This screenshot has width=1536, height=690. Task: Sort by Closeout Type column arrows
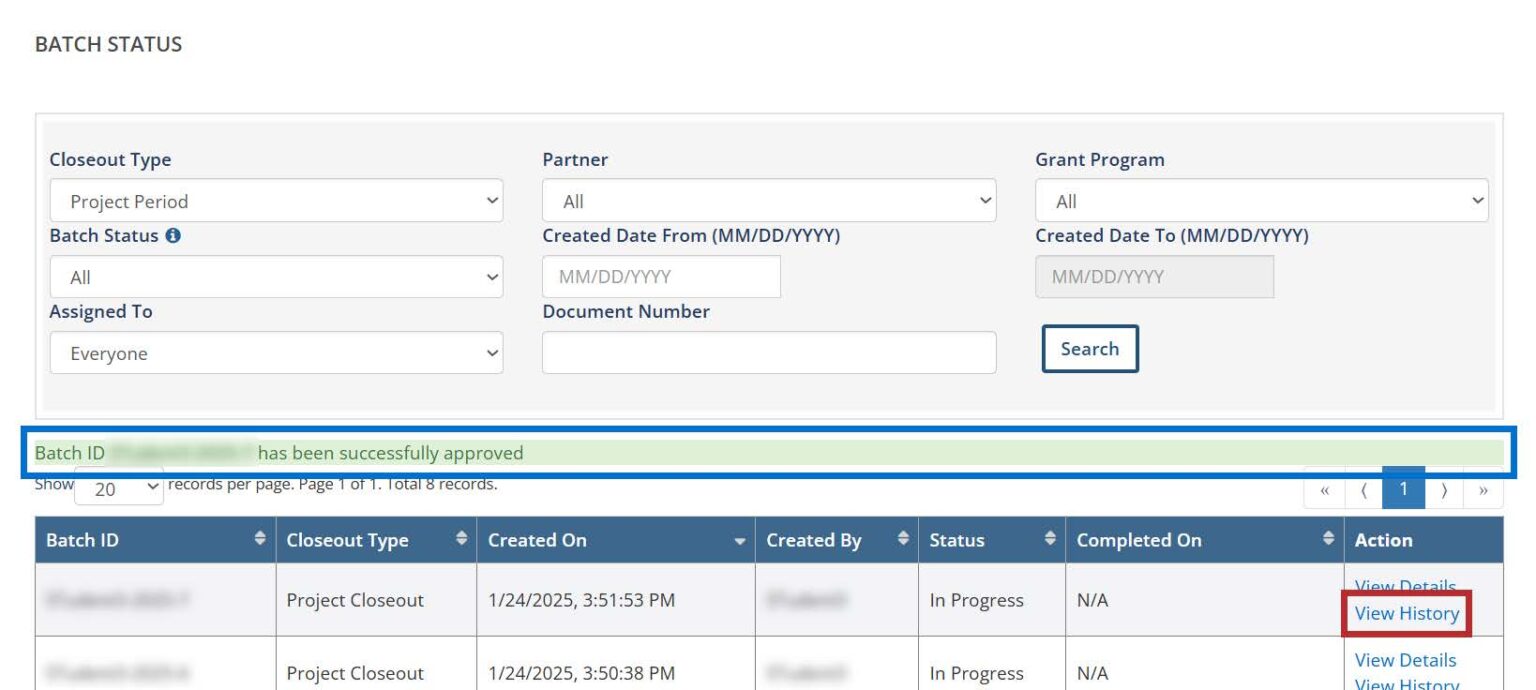pyautogui.click(x=461, y=540)
